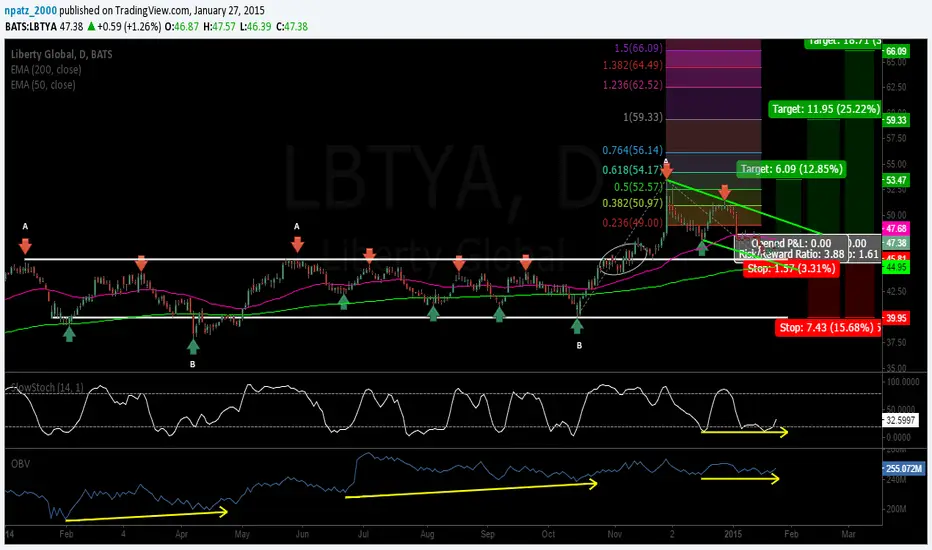
Task: Click the 2015 label on time axis
Action: [733, 534]
